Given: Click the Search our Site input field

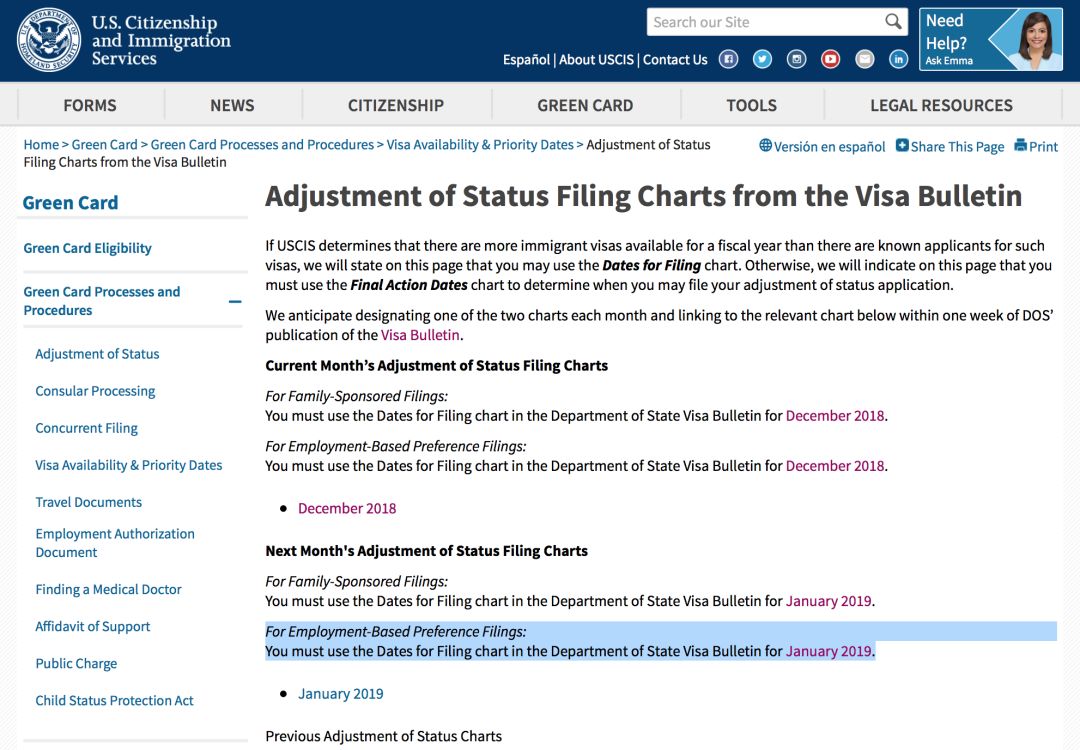Looking at the screenshot, I should pyautogui.click(x=765, y=22).
